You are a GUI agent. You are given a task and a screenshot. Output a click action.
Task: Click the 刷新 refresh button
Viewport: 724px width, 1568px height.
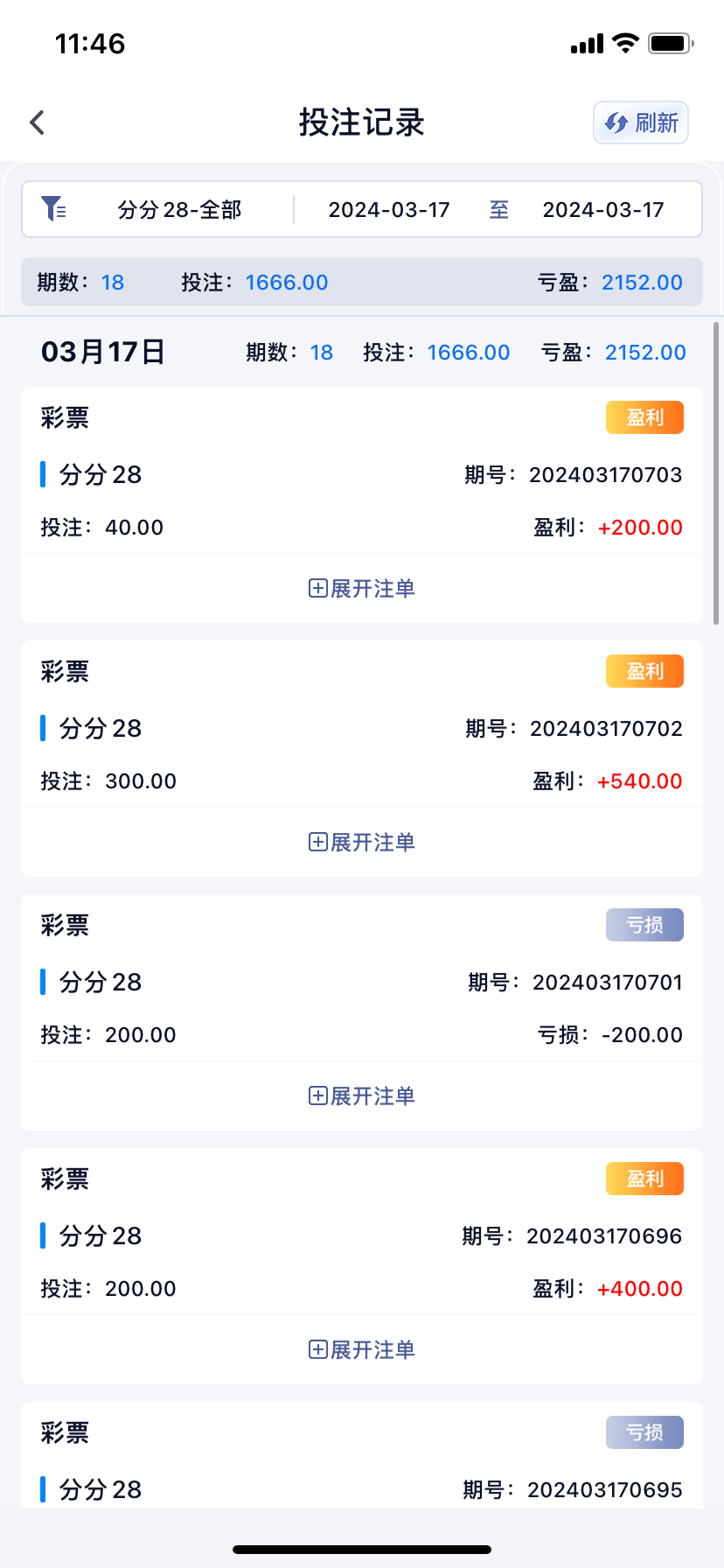(x=641, y=122)
